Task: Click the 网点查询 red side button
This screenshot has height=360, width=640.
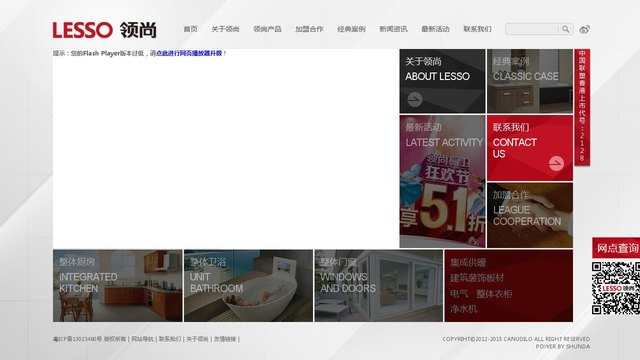Action: click(x=616, y=248)
